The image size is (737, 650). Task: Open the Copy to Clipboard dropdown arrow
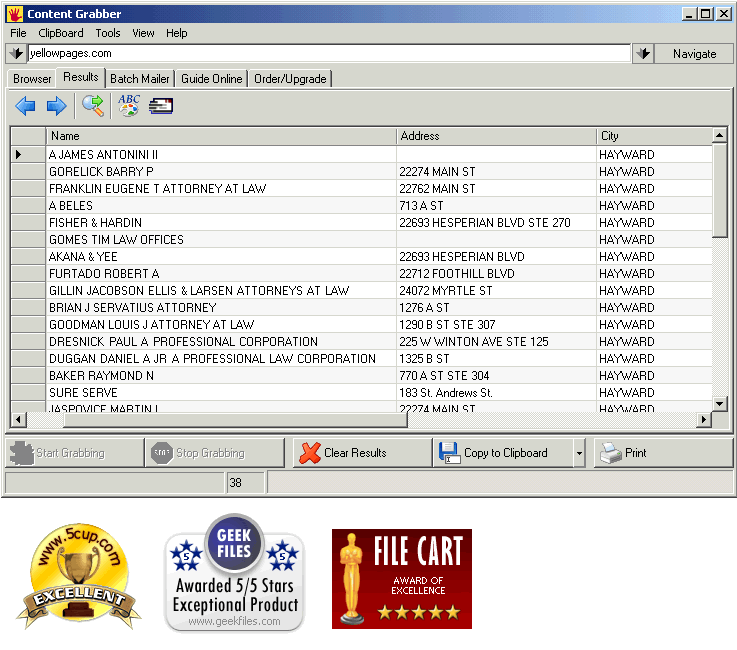[578, 453]
